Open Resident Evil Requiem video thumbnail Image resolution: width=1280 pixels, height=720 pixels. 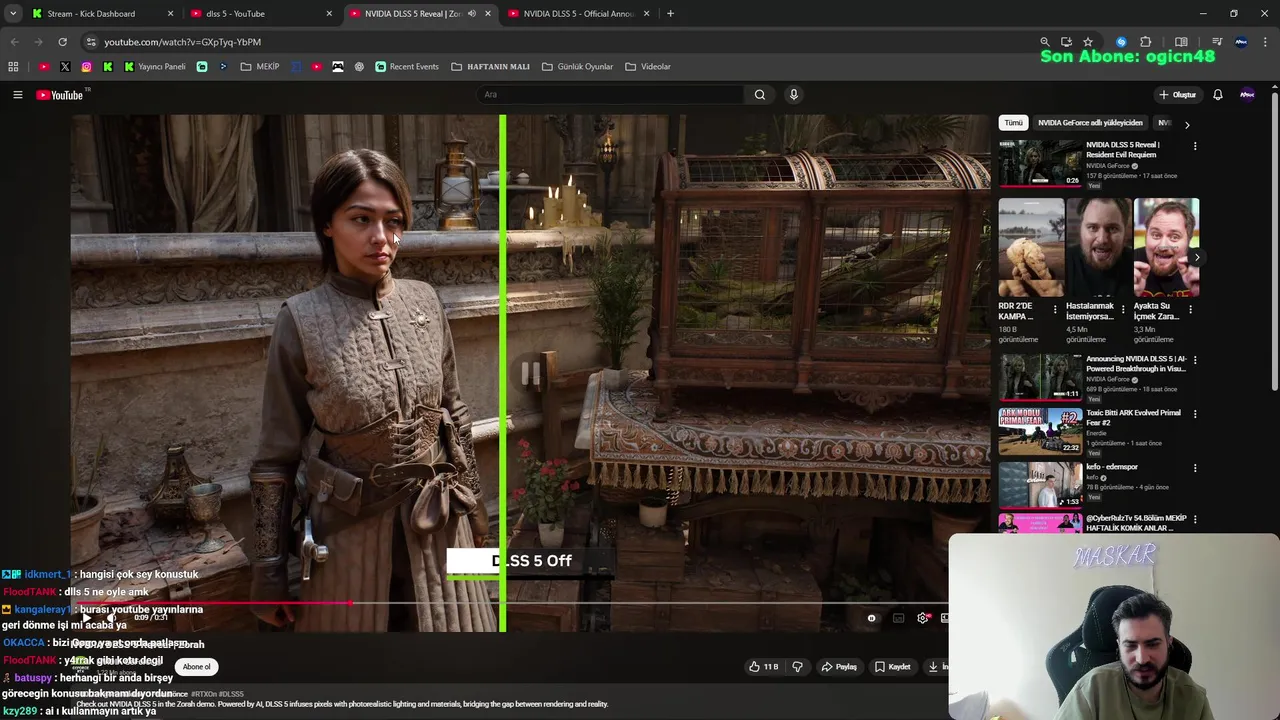point(1040,162)
